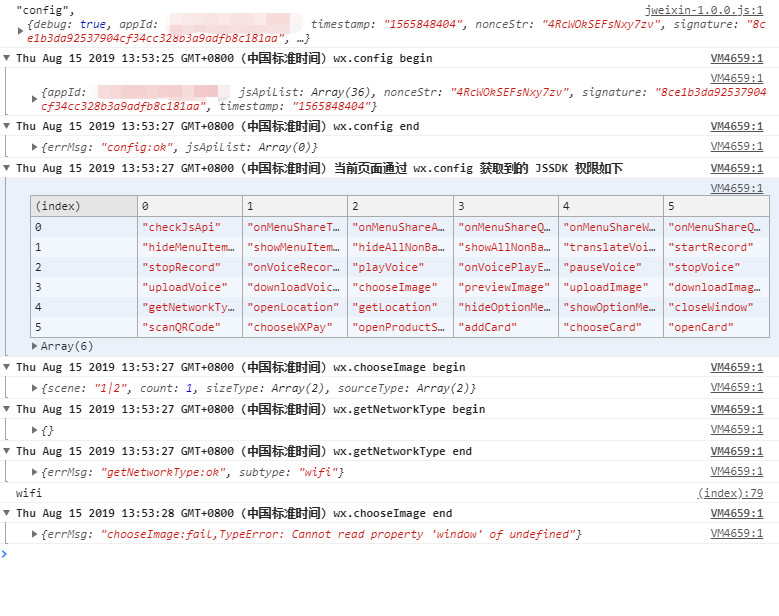Viewport: 779px width, 616px height.
Task: Select the "pauseVoice" table cell
Action: coord(611,267)
